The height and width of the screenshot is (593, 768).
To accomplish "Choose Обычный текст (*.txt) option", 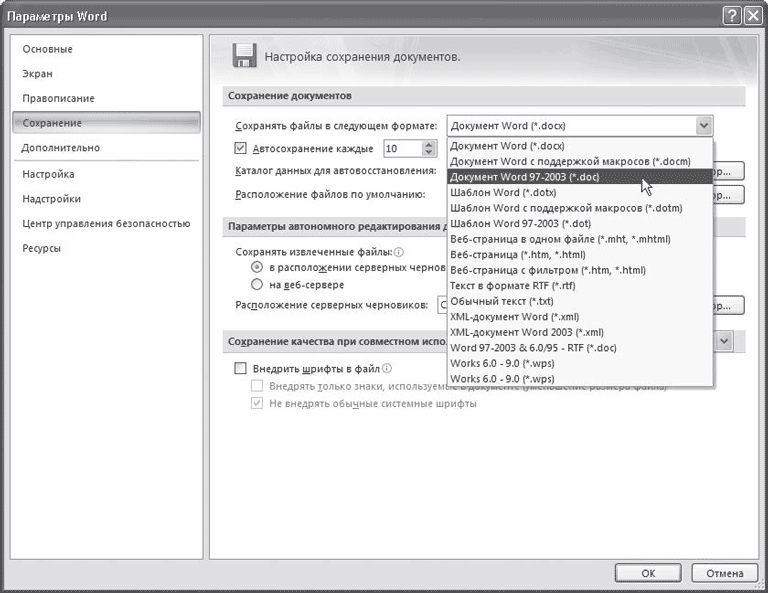I will [580, 301].
